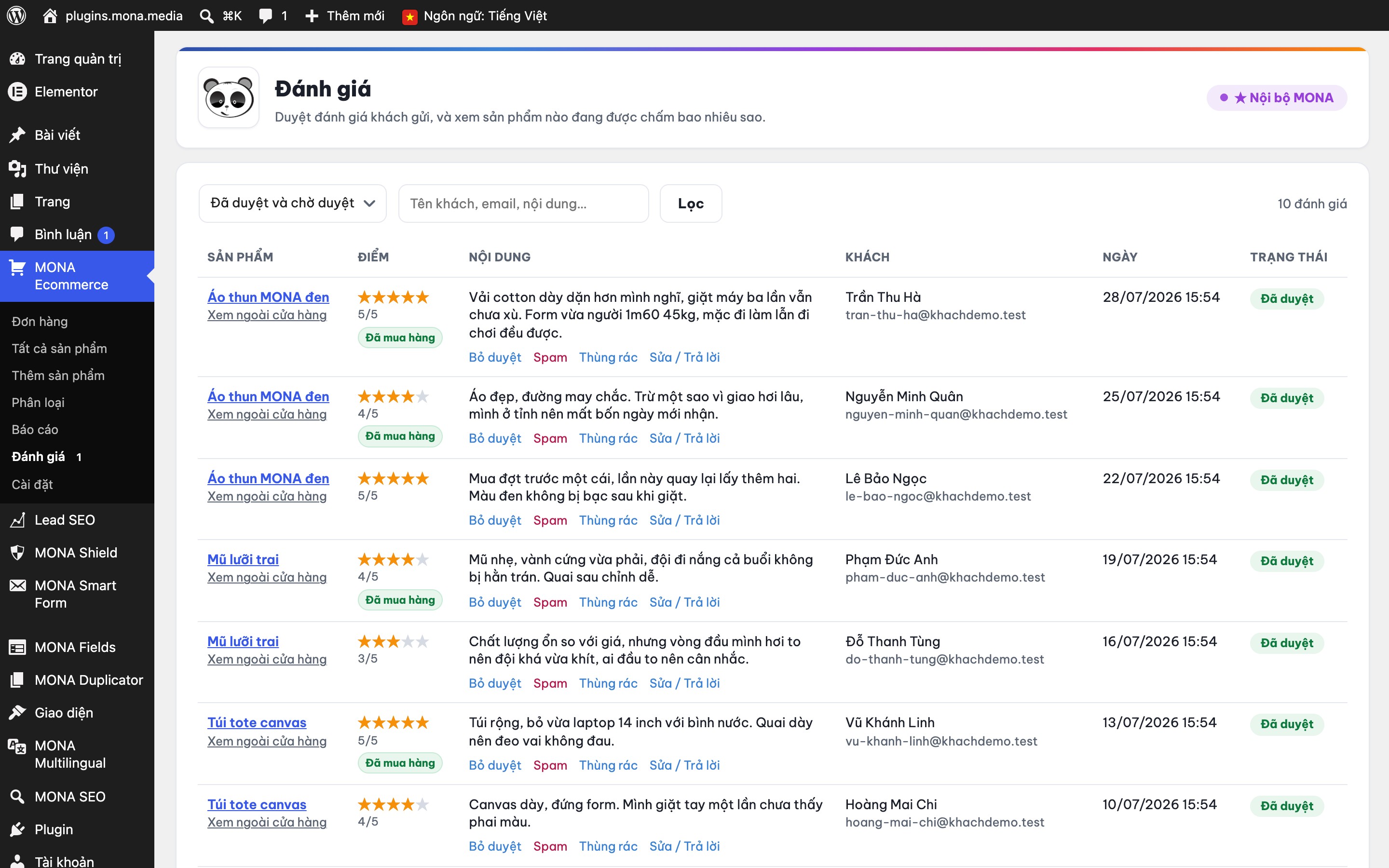Click the plus icon for Thêm mới
This screenshot has width=1389, height=868.
[312, 15]
